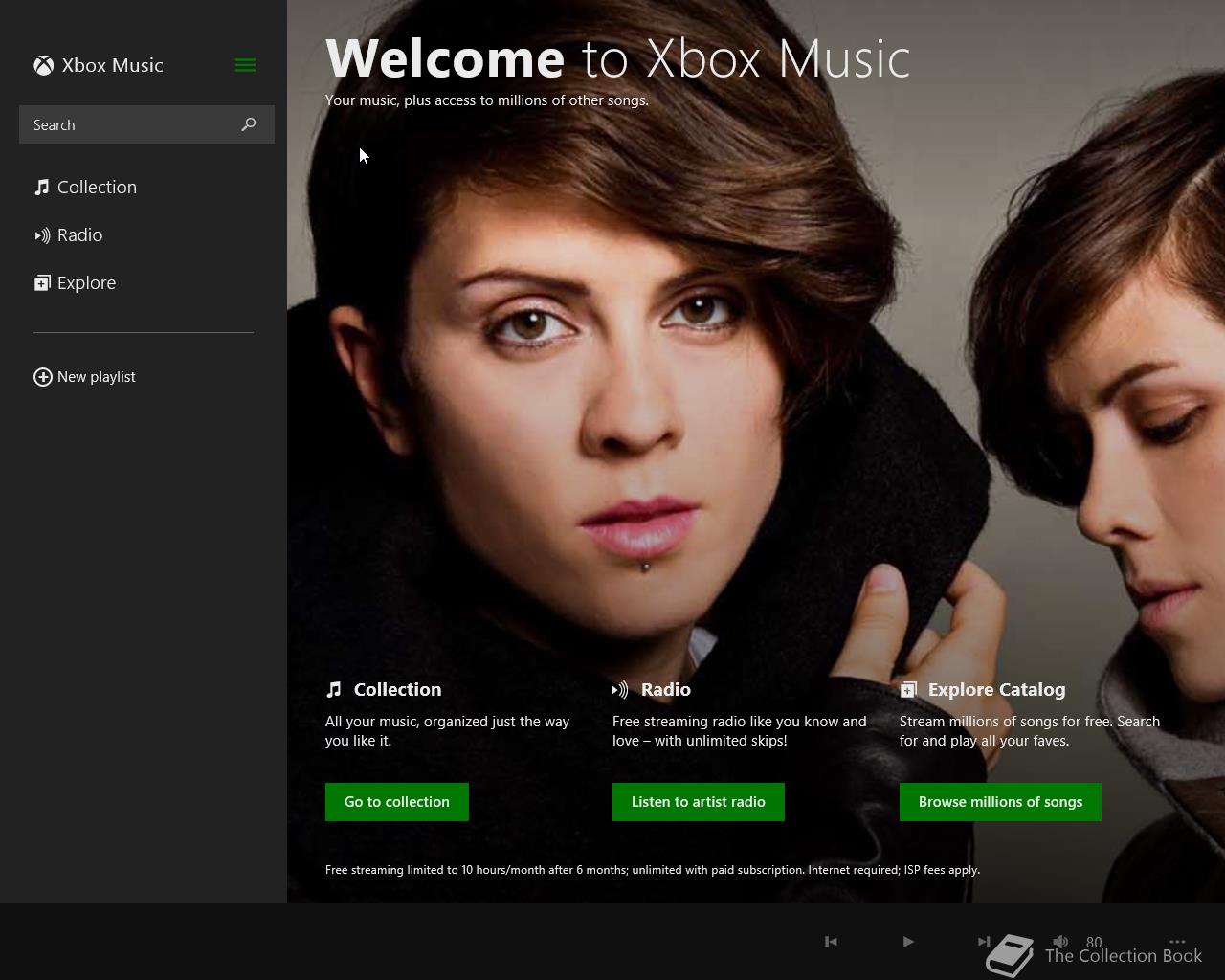Click the volume level 80 value

(x=1094, y=942)
